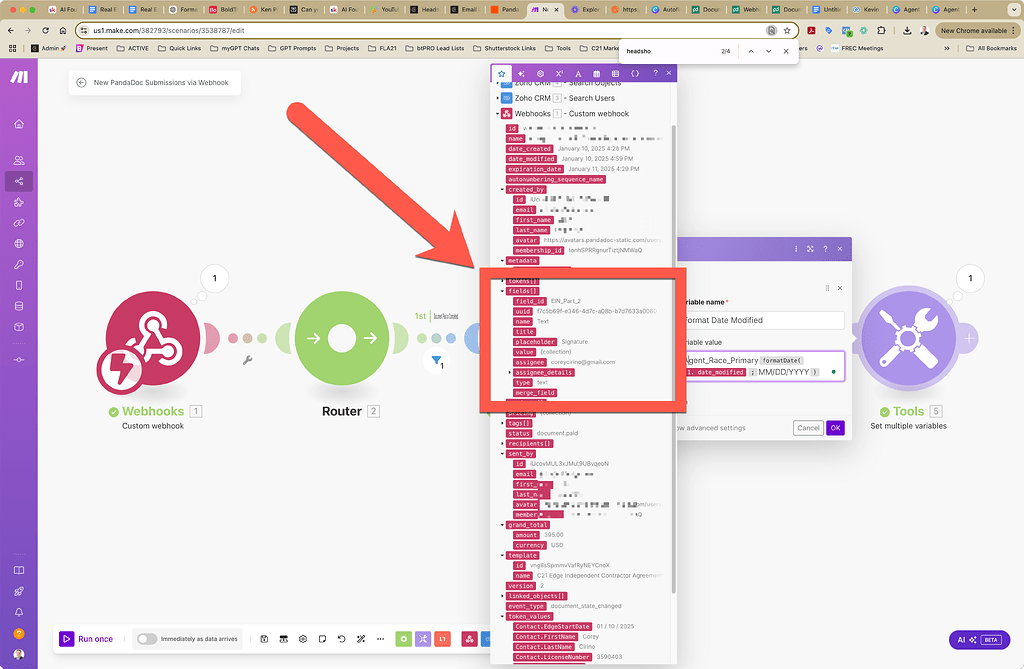Collapse the created_by node in webhook output
This screenshot has width=1024, height=669.
point(502,189)
